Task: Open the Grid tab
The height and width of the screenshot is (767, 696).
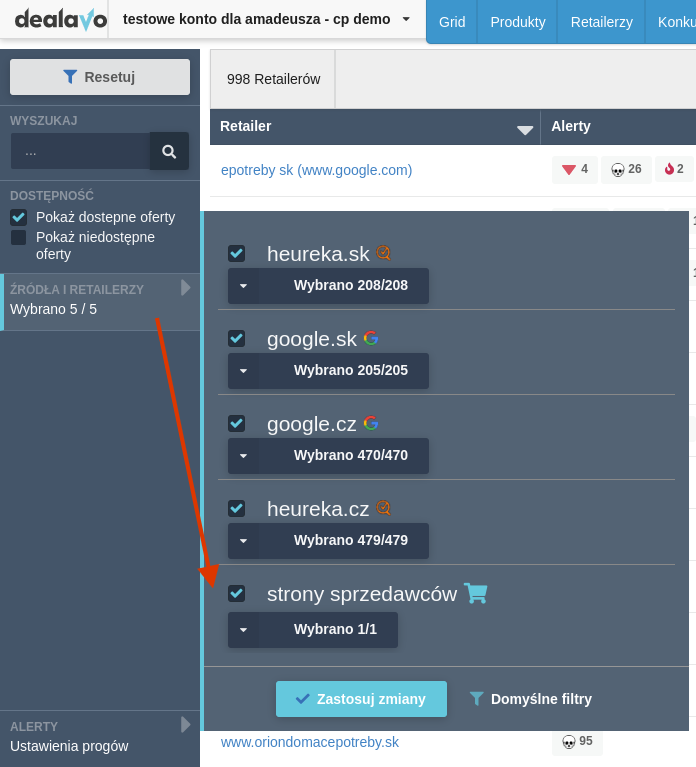Action: click(452, 22)
